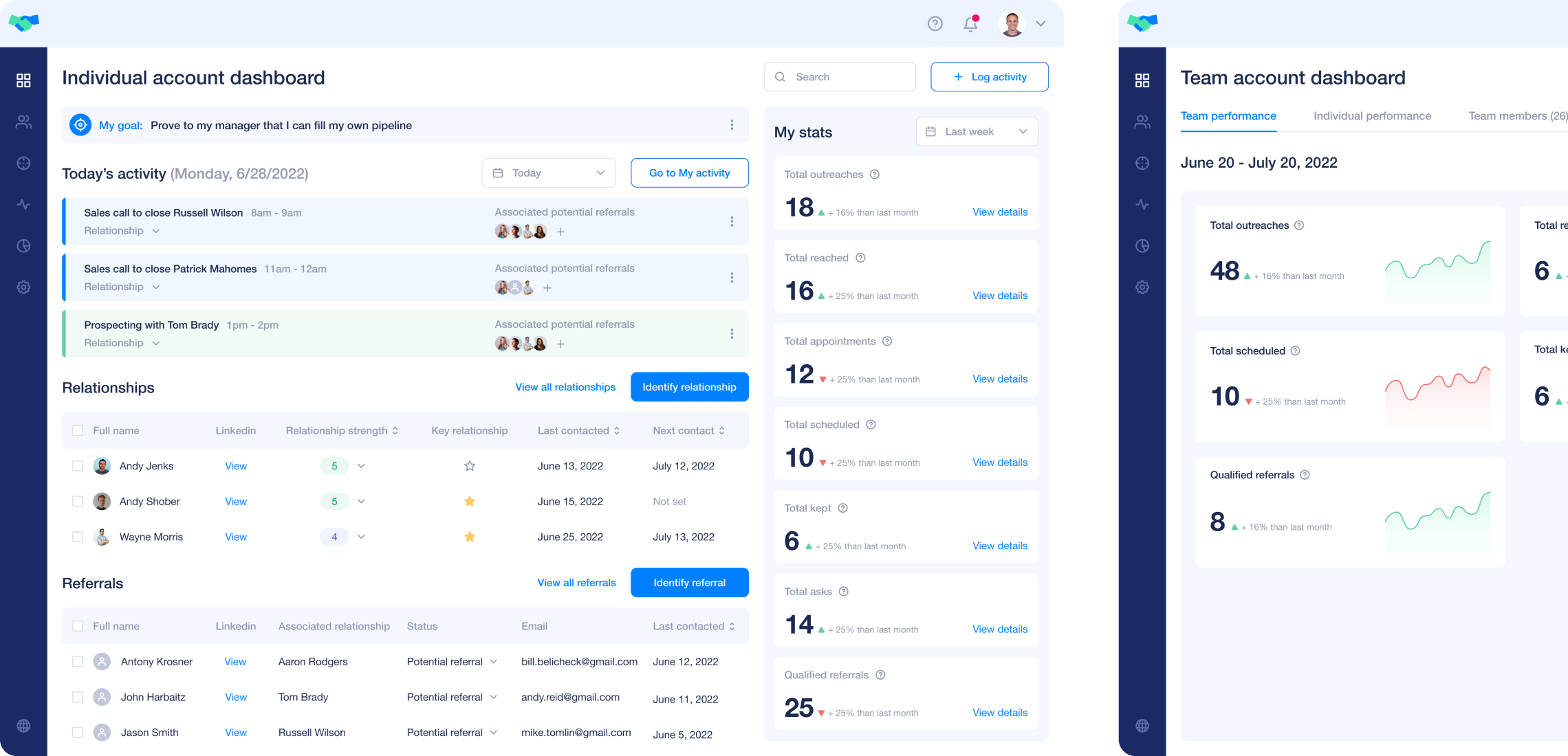Toggle key relationship star for Andy Jenks
The height and width of the screenshot is (756, 1568).
[470, 466]
